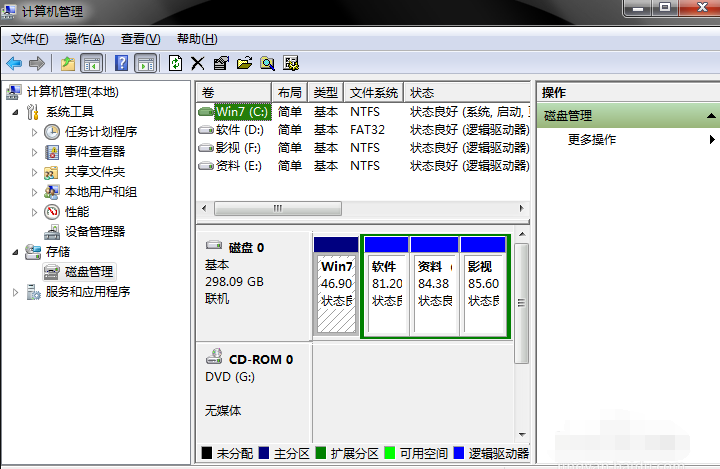This screenshot has height=469, width=720.
Task: Click 更多操作 in the actions pane
Action: coord(592,140)
